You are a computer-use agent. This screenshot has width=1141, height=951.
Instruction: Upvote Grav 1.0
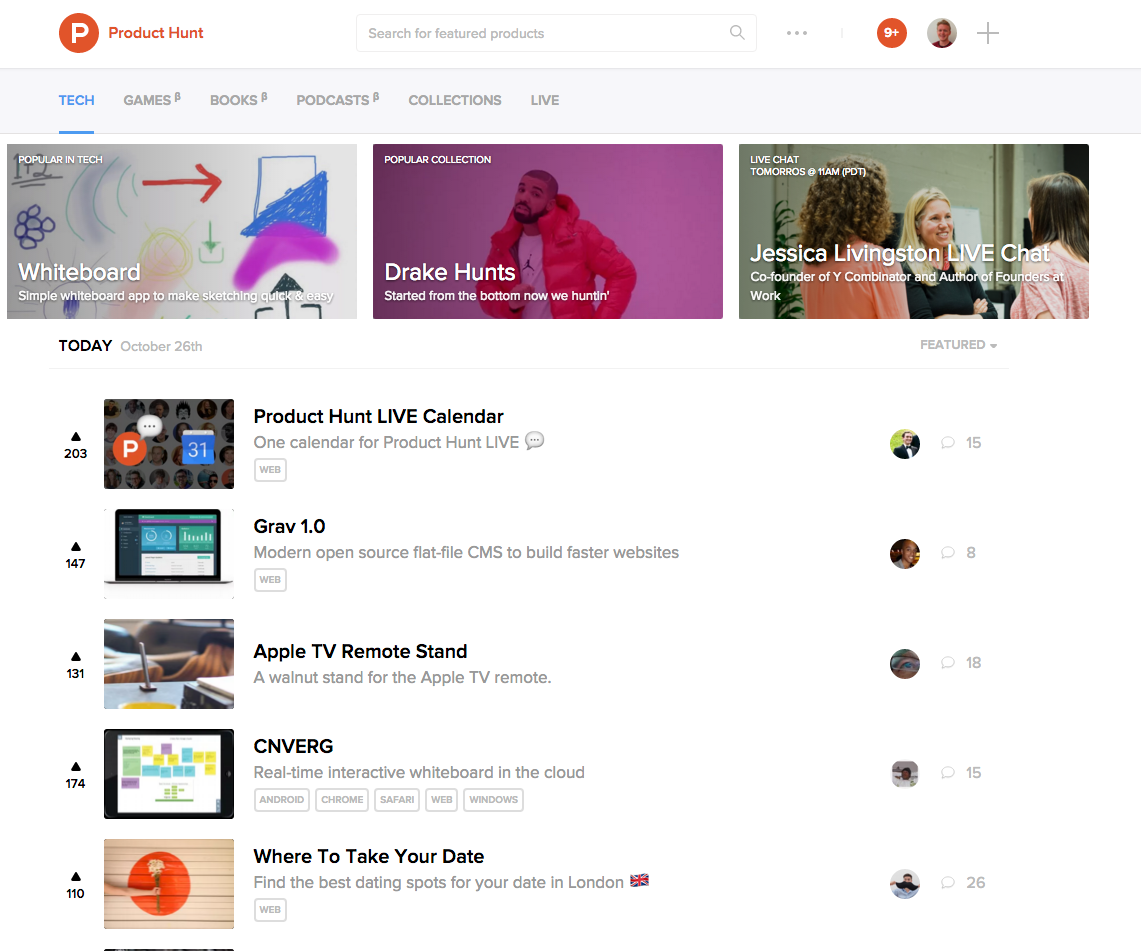tap(76, 555)
